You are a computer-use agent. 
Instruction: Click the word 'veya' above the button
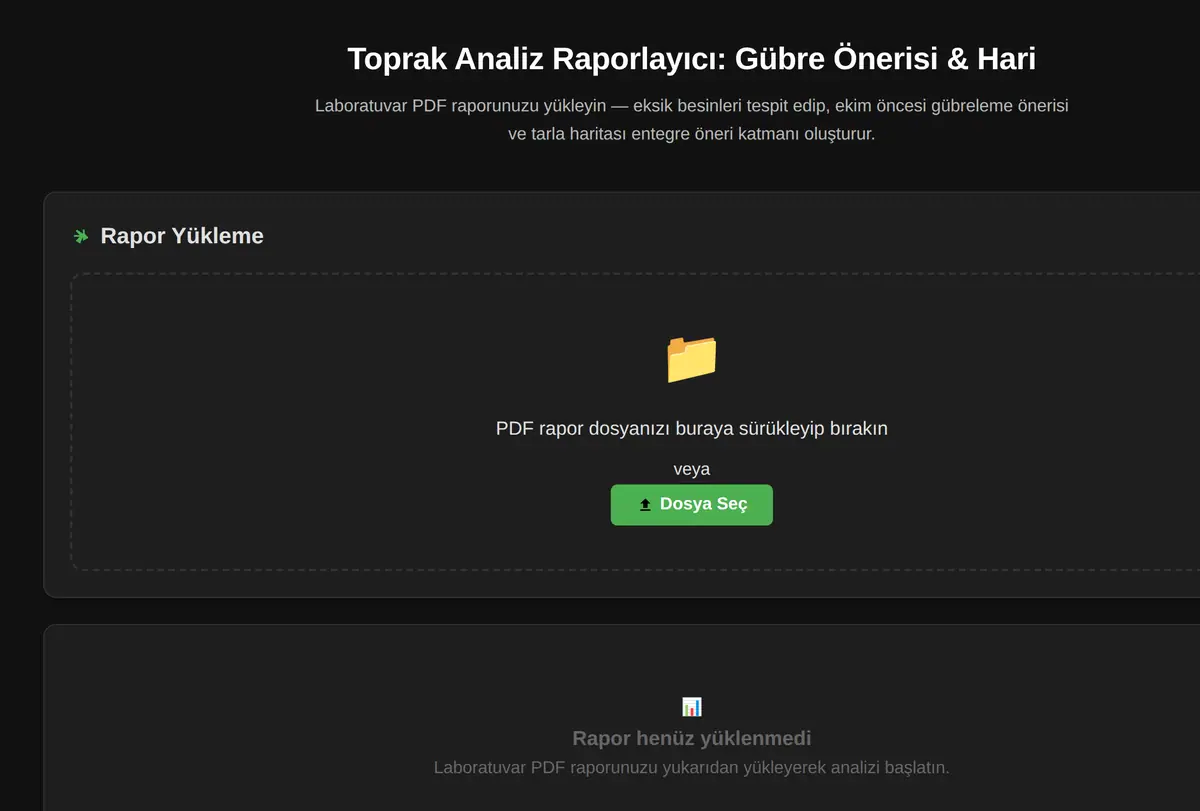point(692,469)
